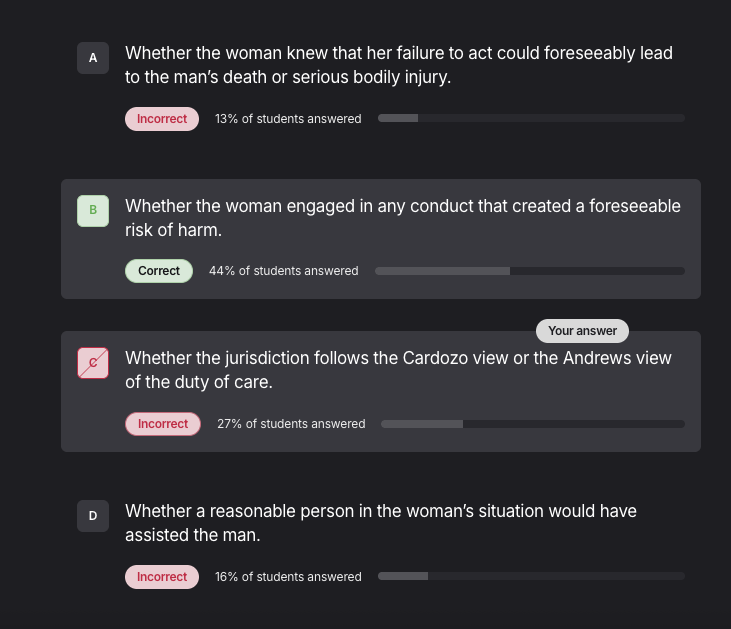This screenshot has height=629, width=731.
Task: Click the 27% answer progress bar
Action: click(x=532, y=424)
